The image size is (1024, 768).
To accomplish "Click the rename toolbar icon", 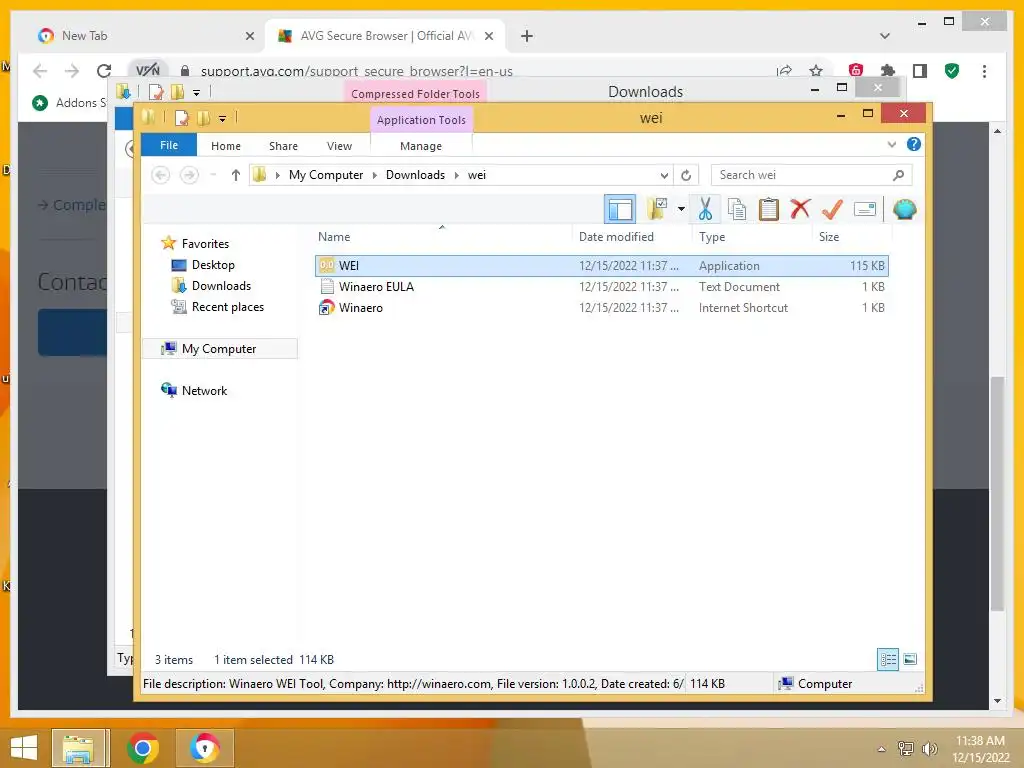I will (x=864, y=210).
